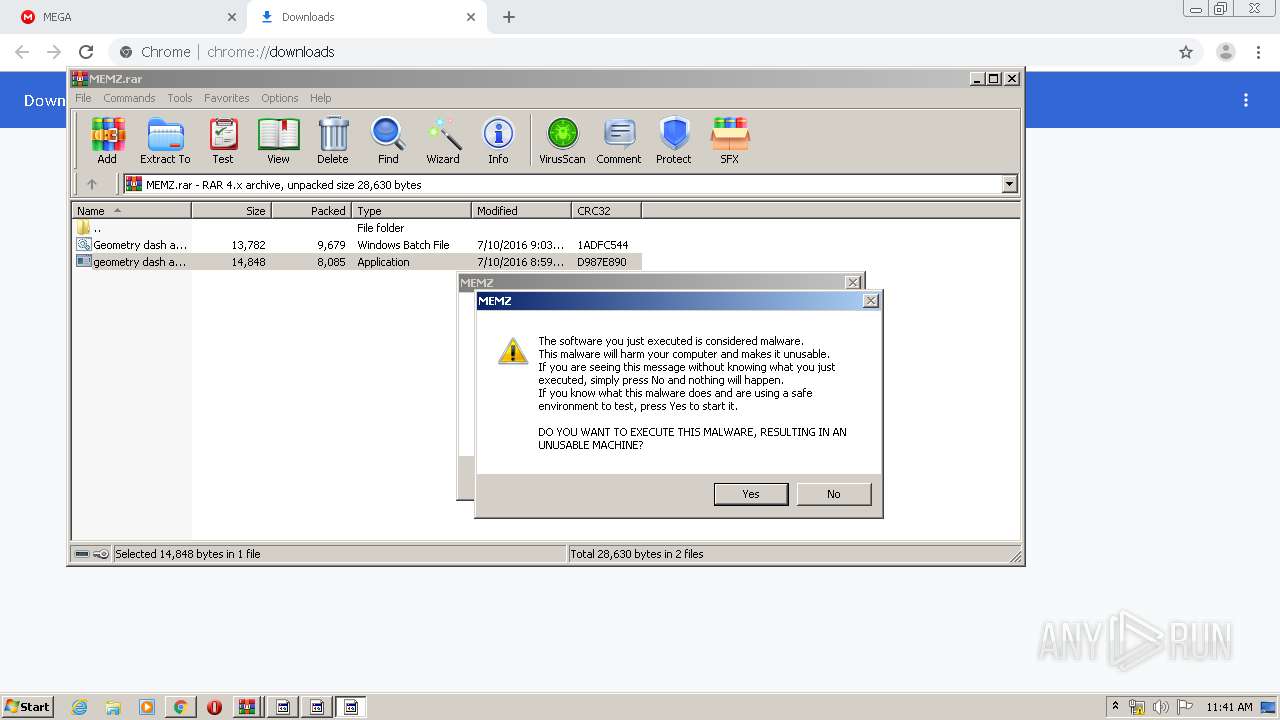Sort by the CRC32 column header
Viewport: 1280px width, 720px height.
[606, 210]
